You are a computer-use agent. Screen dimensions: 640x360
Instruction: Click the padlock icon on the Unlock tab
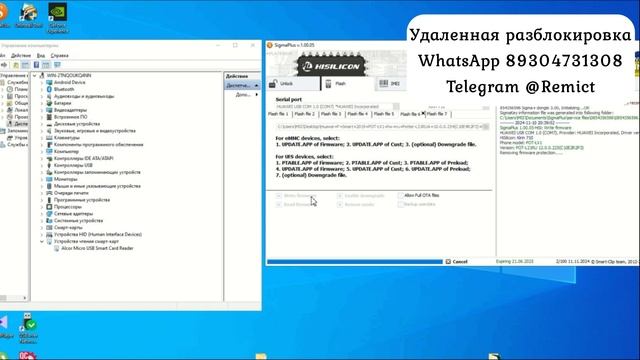(273, 83)
